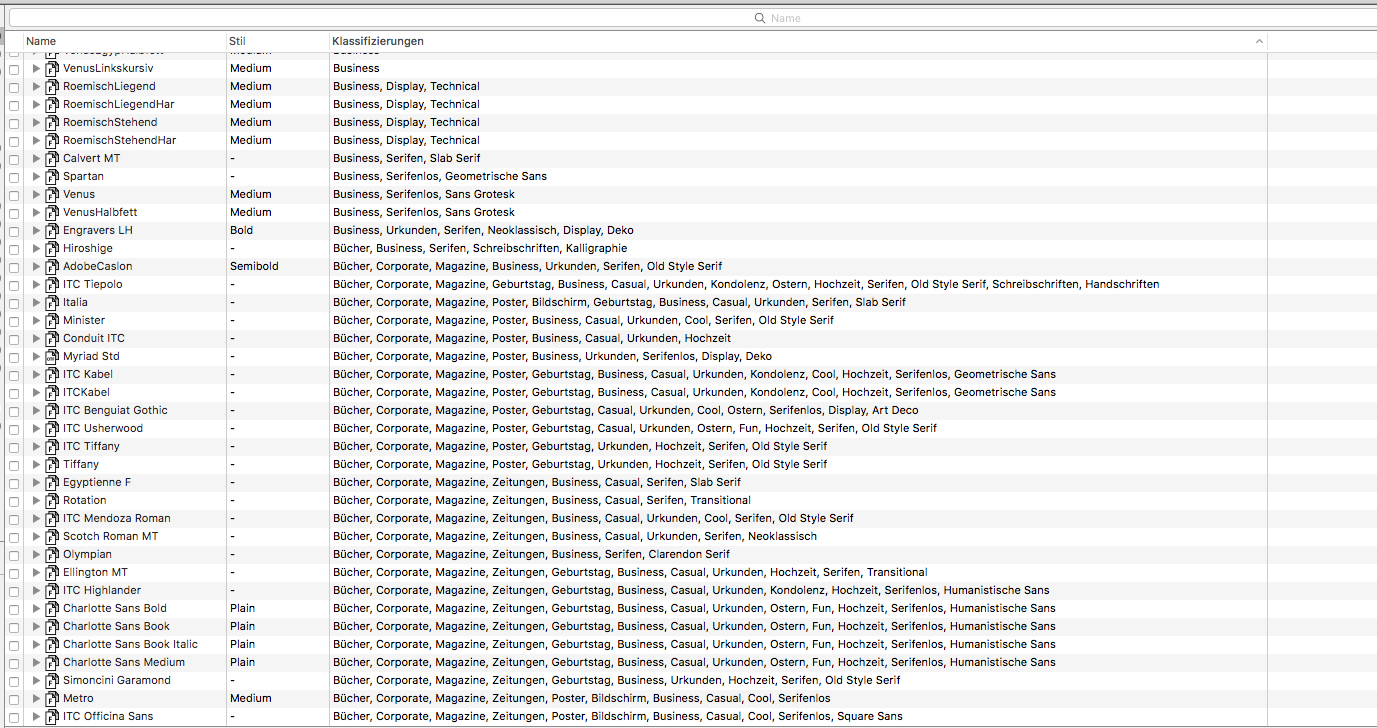This screenshot has height=728, width=1377.
Task: Expand the Charlotte Sans Bold row
Action: point(36,608)
